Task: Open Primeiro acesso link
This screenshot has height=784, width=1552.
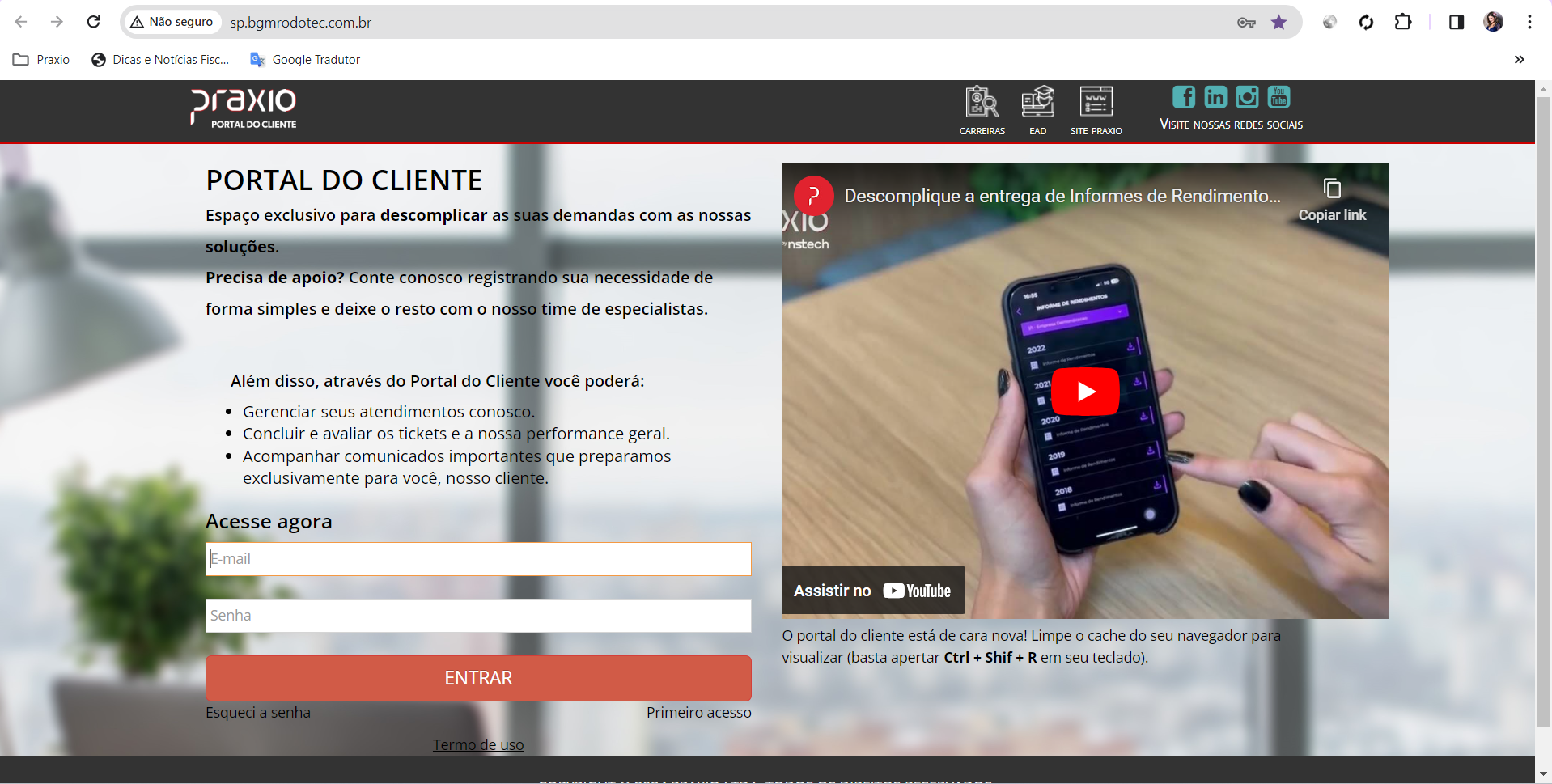Action: point(699,713)
